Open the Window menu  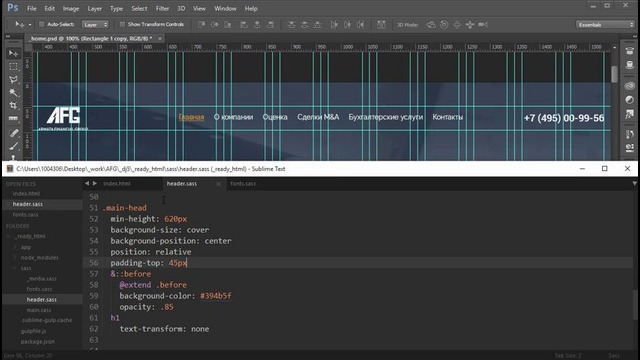(x=225, y=8)
